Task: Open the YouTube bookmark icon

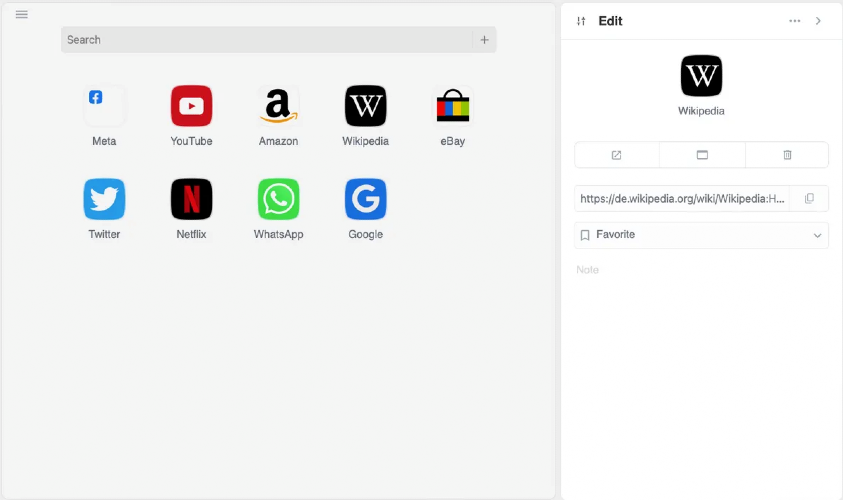Action: pyautogui.click(x=191, y=106)
